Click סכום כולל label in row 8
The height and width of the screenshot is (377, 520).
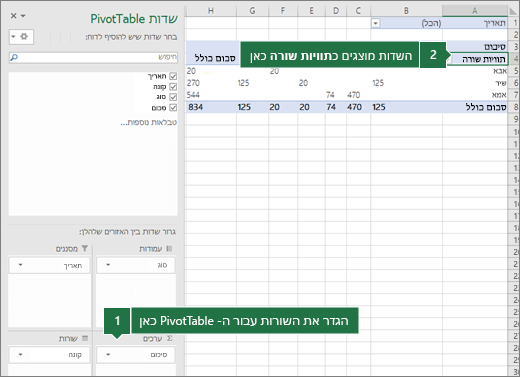[x=486, y=107]
